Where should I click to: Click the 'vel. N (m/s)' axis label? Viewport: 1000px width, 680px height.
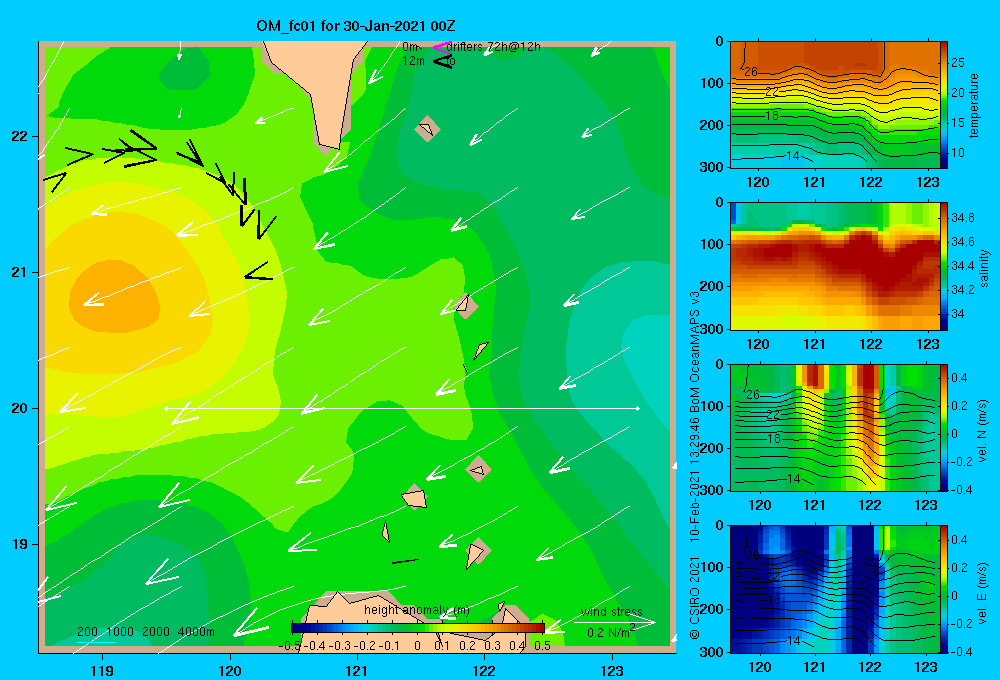(982, 431)
